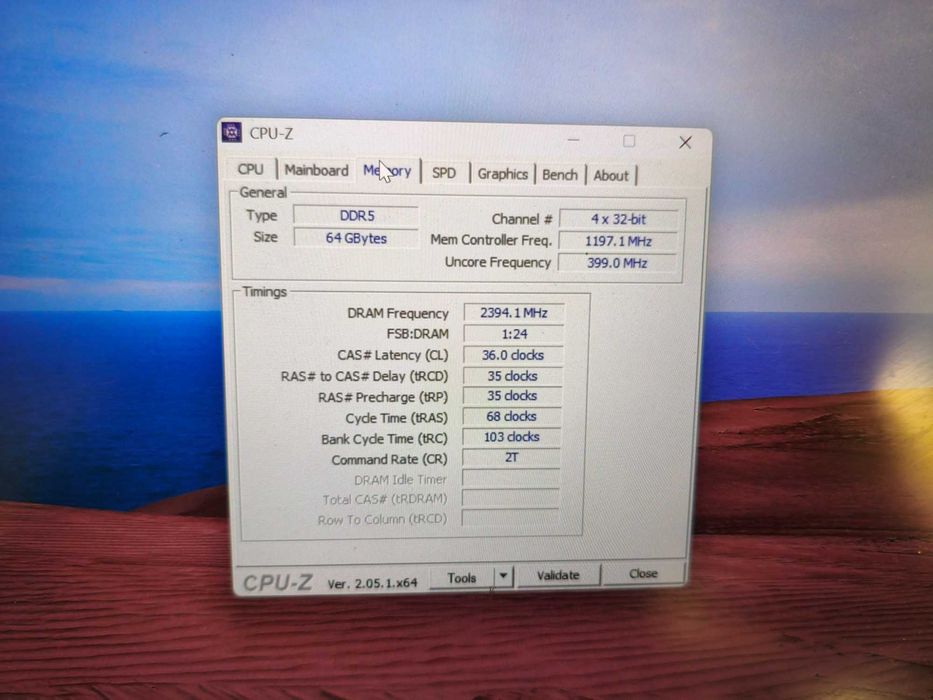
Task: Click the 2T command rate value
Action: pyautogui.click(x=511, y=457)
